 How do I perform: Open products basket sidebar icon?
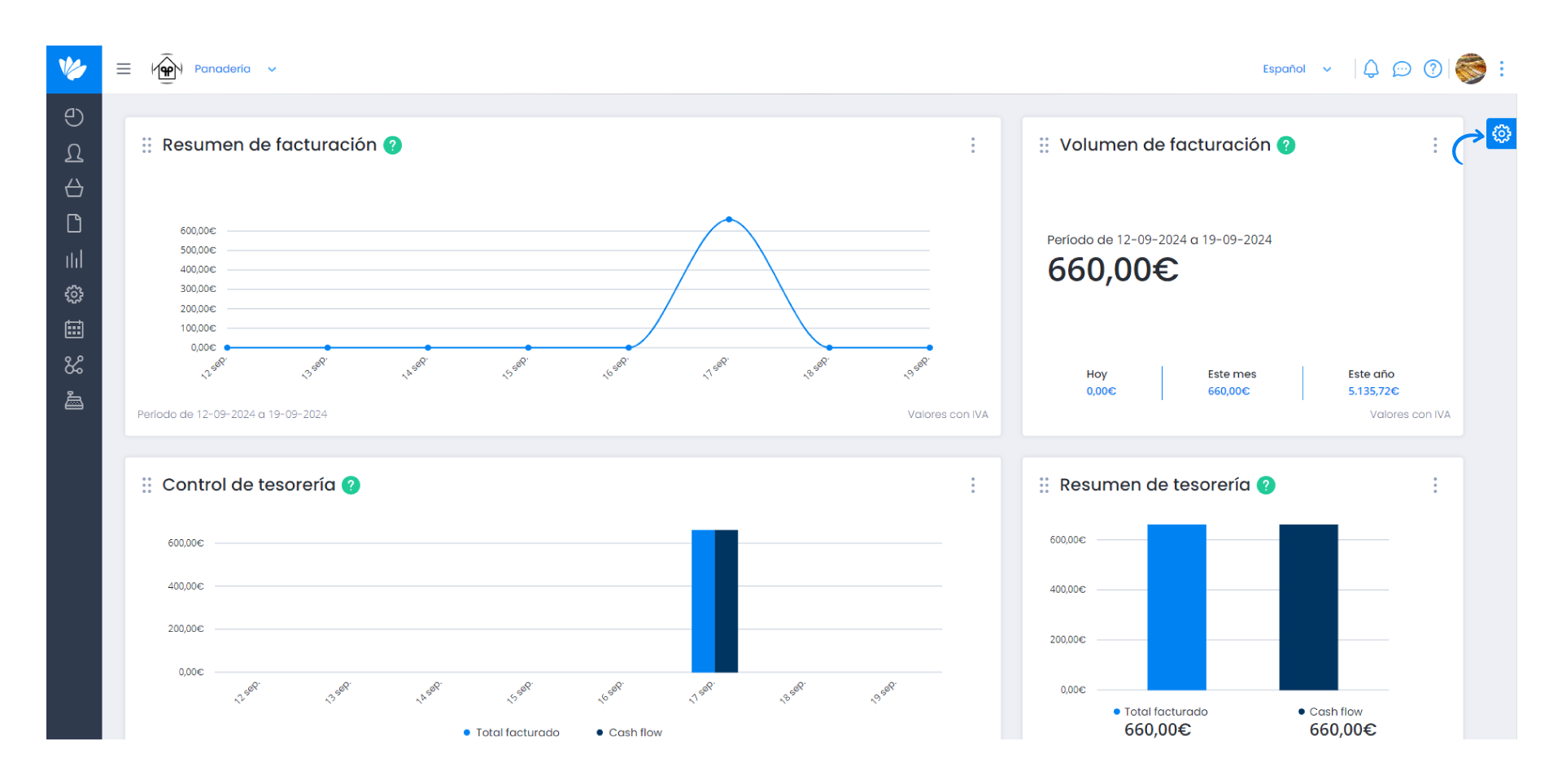pyautogui.click(x=74, y=188)
